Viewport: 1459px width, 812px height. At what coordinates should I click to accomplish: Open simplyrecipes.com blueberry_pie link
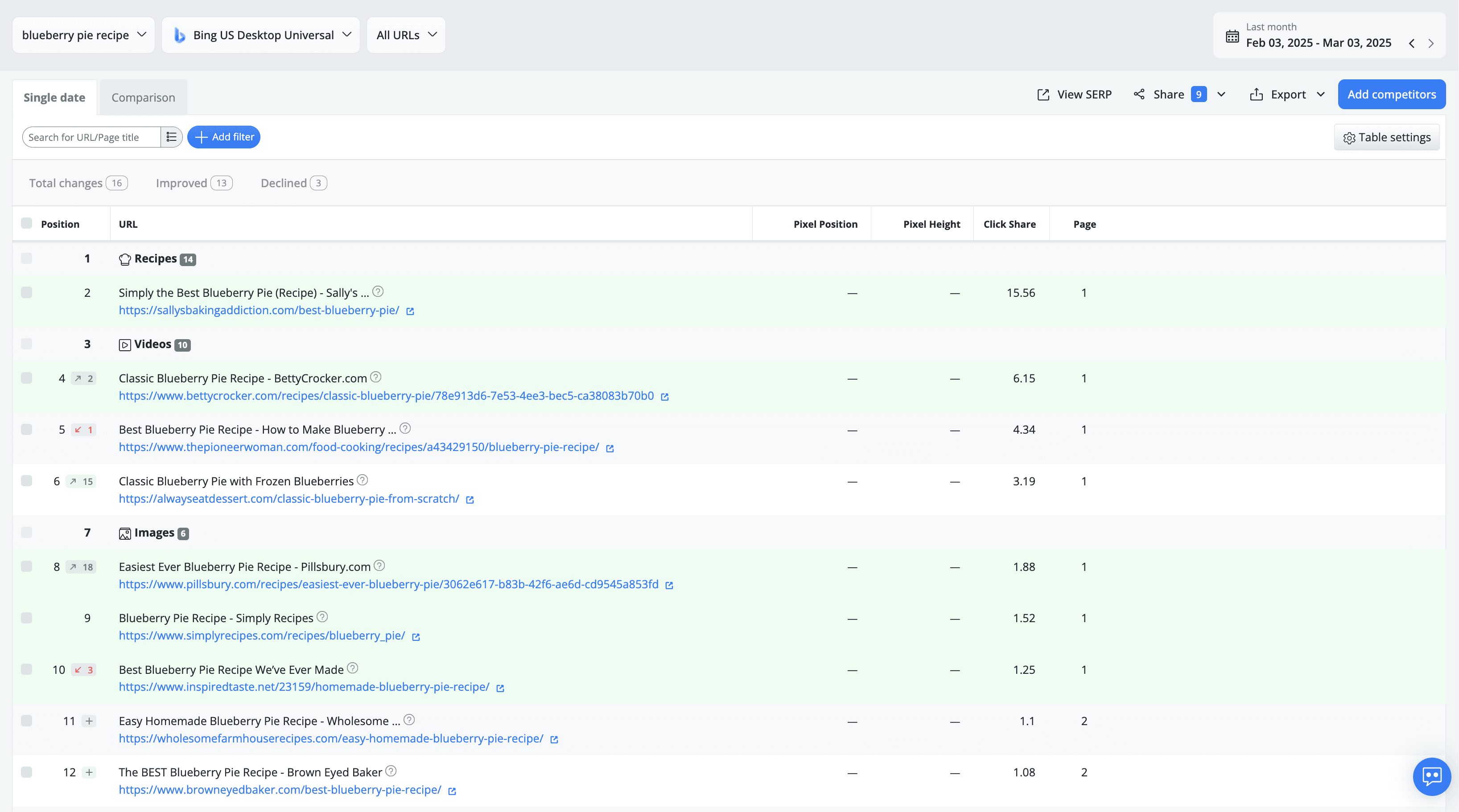pos(262,636)
